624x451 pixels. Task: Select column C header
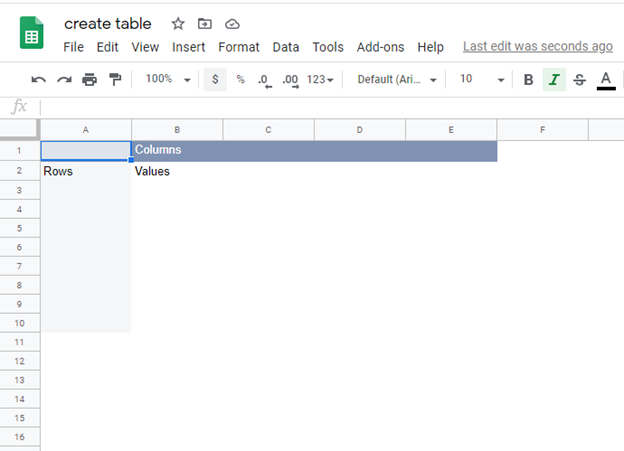[x=268, y=130]
